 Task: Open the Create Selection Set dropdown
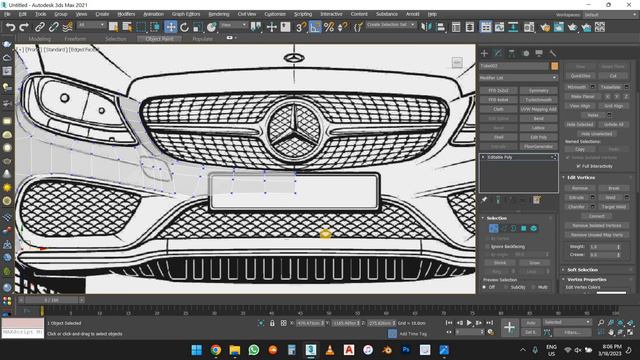click(x=391, y=25)
